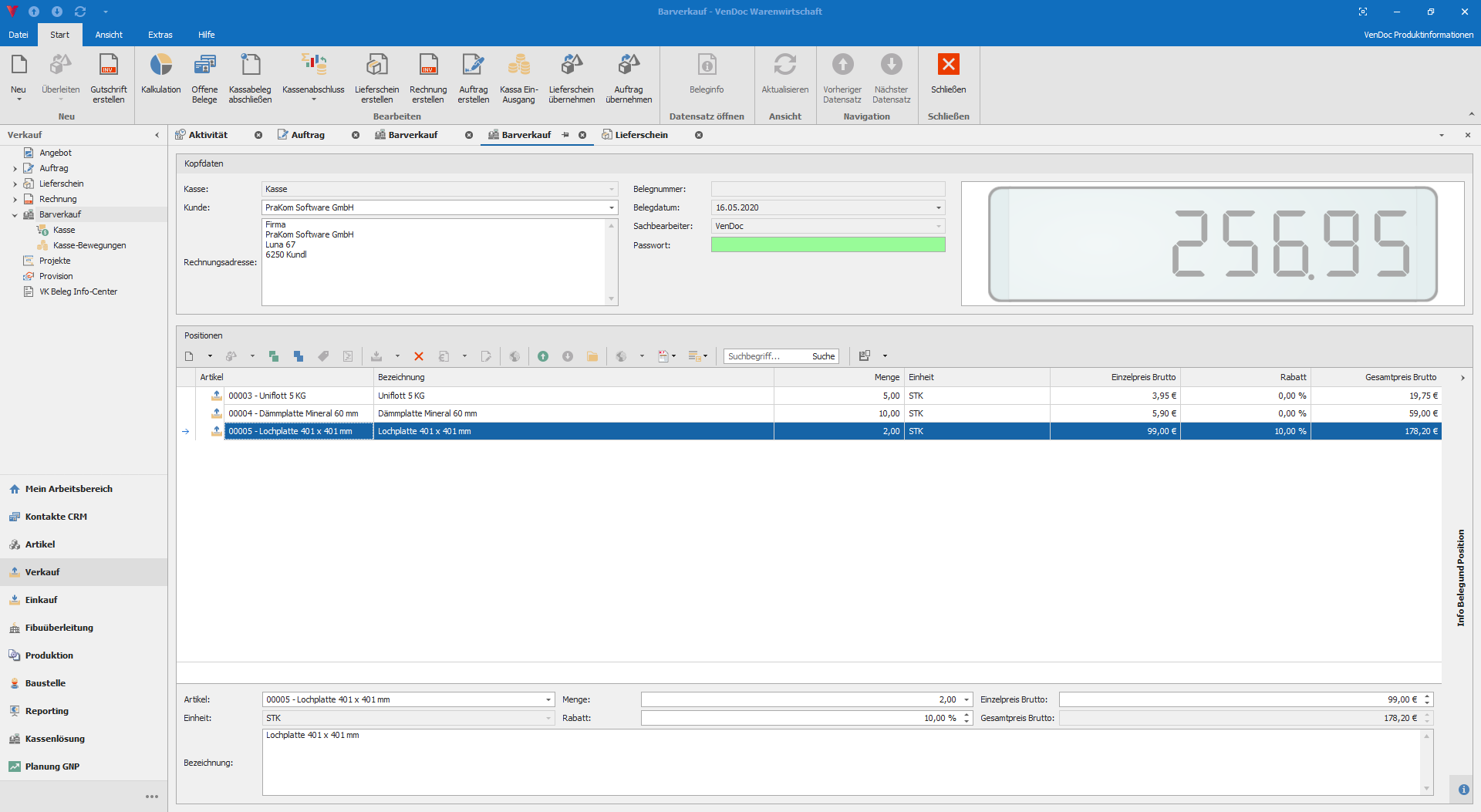
Task: Collapse the Verkauf navigation panel
Action: pos(157,135)
